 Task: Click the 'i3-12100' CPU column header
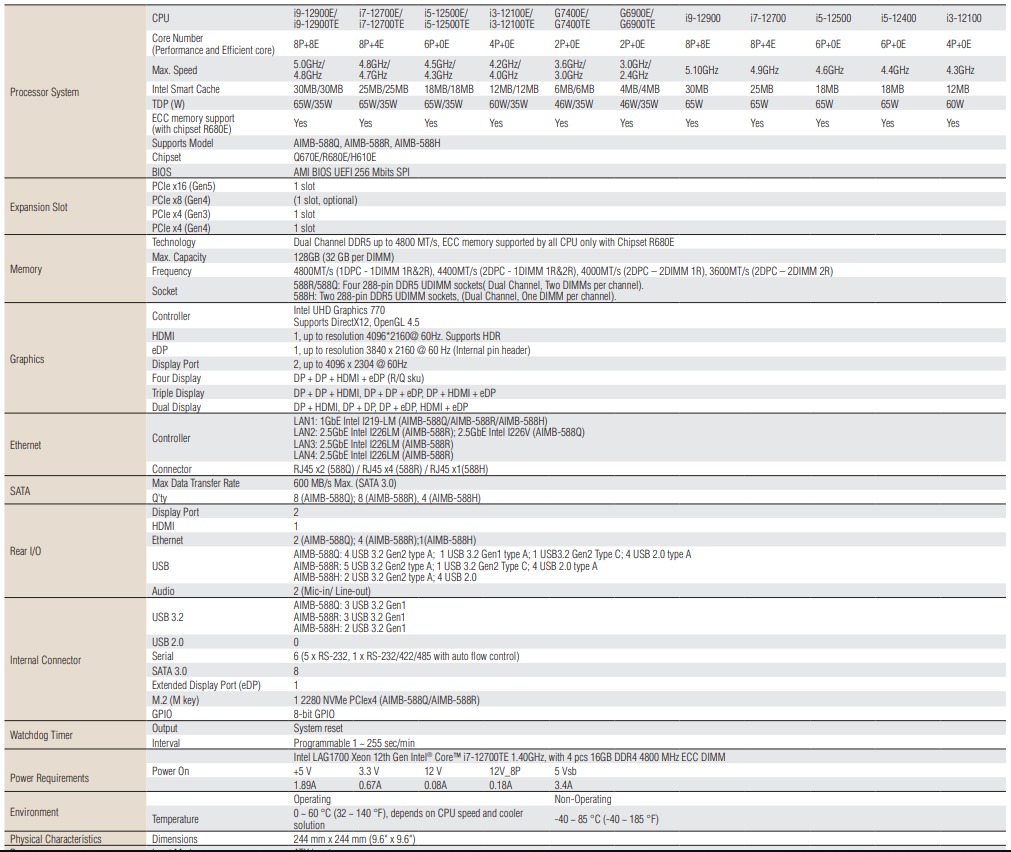click(963, 18)
